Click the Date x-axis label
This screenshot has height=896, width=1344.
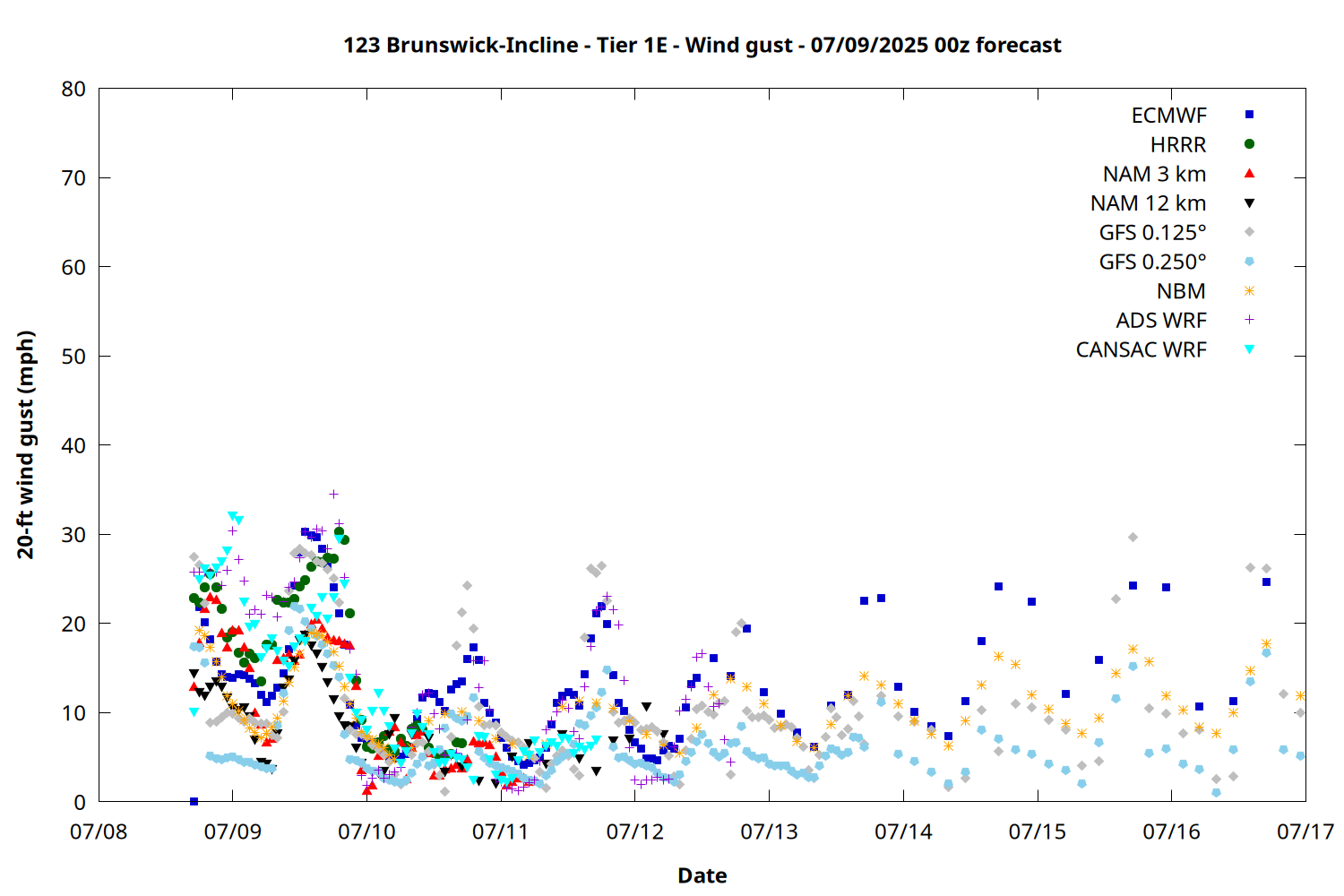[x=702, y=875]
